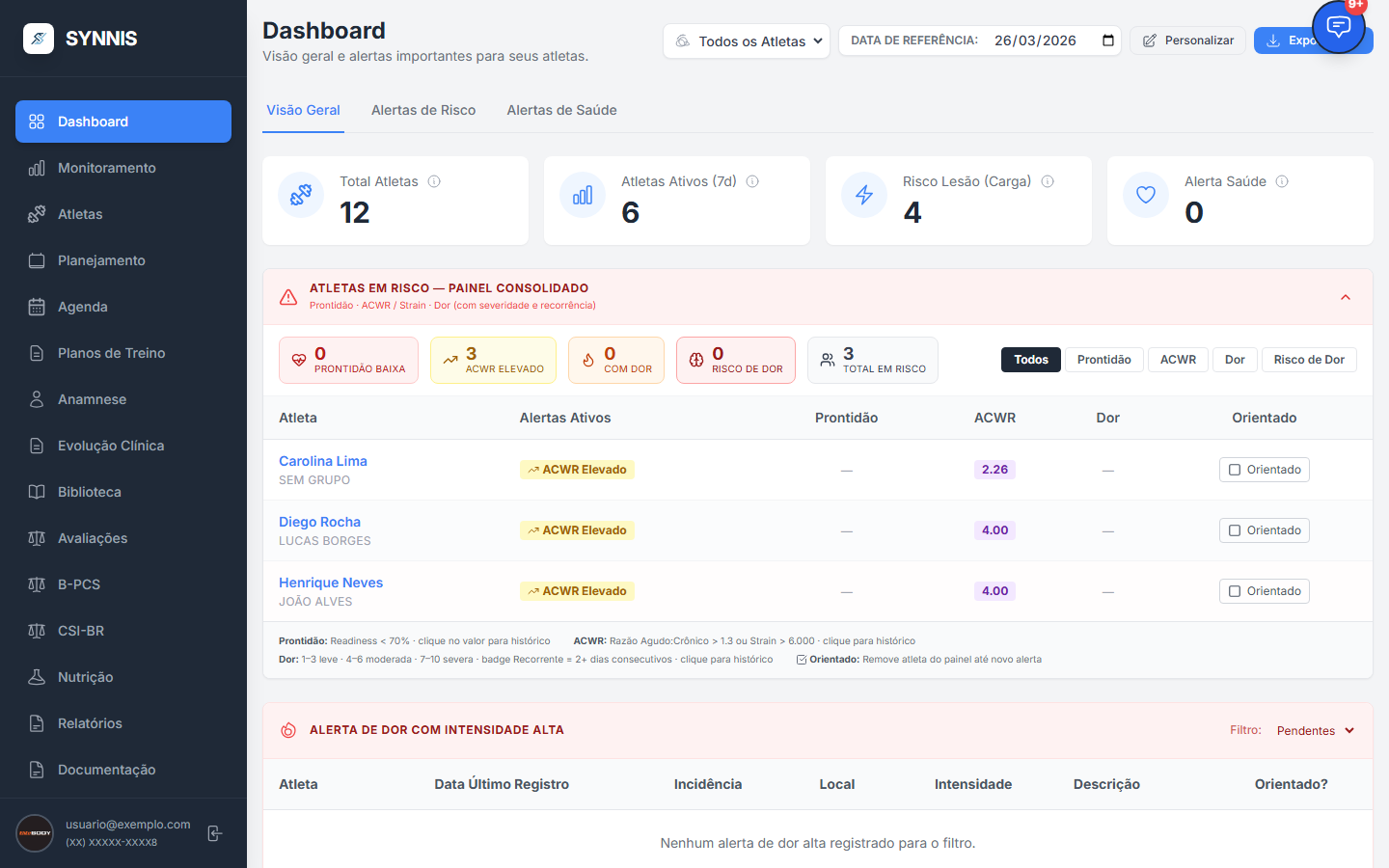Open Henrique Neves athlete profile

click(x=331, y=583)
